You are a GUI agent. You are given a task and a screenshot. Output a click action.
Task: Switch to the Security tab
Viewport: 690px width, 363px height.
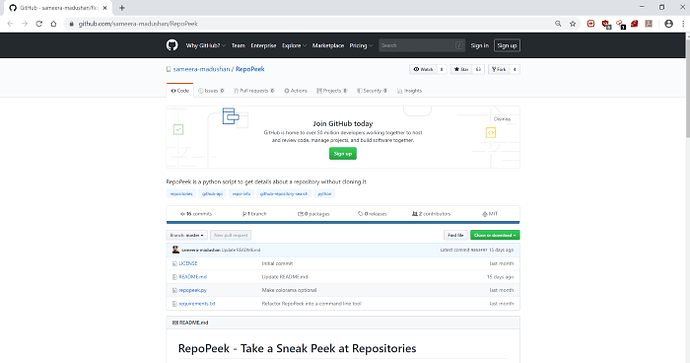coord(372,91)
